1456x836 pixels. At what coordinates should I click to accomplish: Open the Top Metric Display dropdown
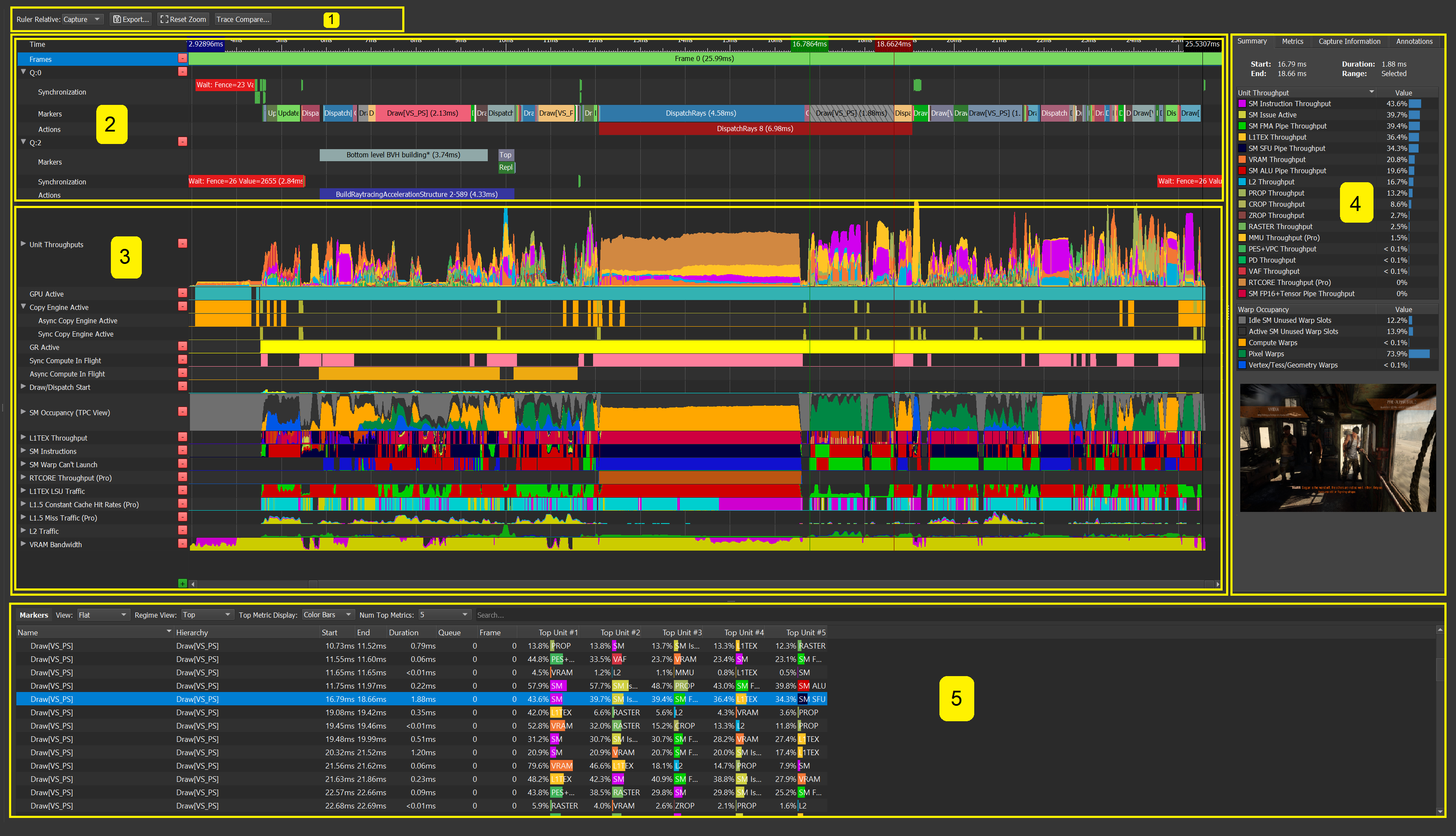pos(328,614)
